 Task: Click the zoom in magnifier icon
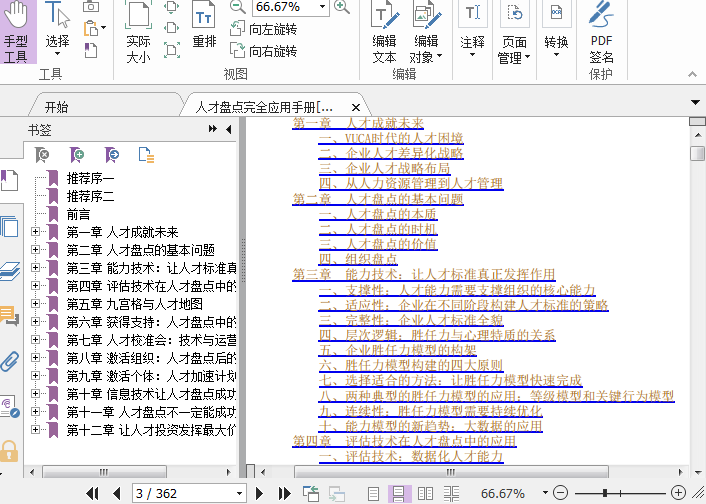pos(342,6)
